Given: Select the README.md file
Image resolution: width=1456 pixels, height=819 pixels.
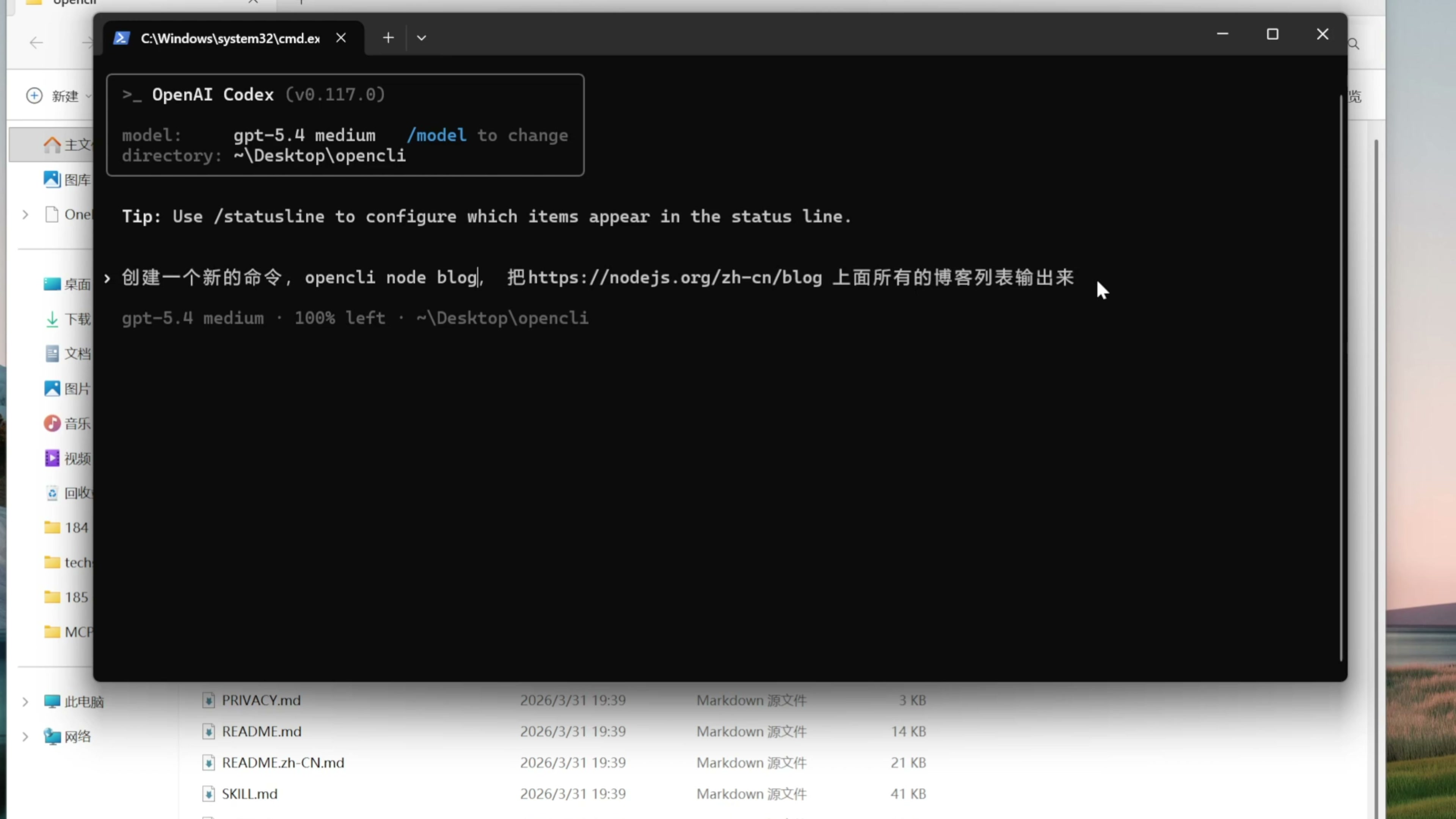Looking at the screenshot, I should click(x=261, y=731).
